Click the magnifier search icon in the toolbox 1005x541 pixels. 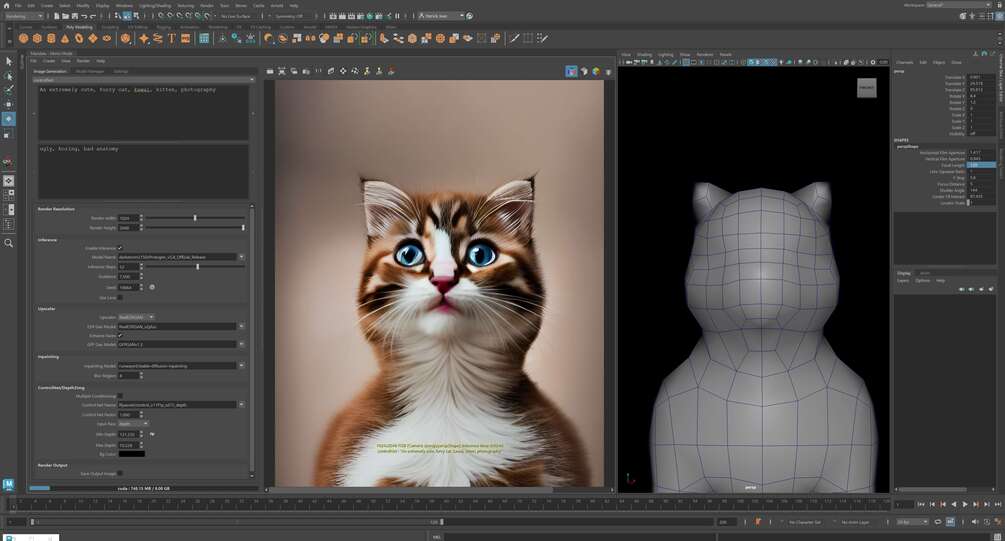pos(8,243)
